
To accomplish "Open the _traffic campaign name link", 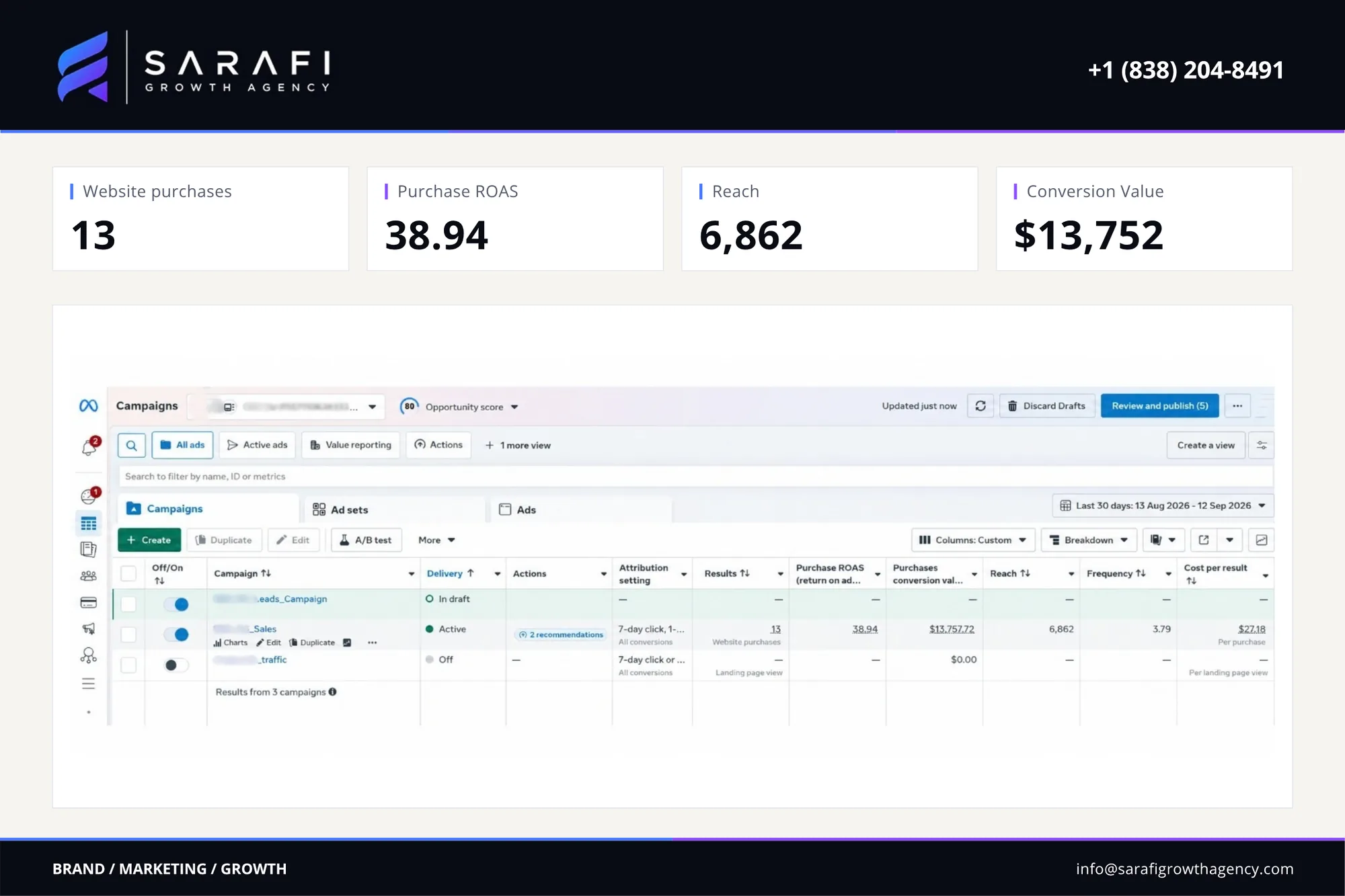I will 250,659.
